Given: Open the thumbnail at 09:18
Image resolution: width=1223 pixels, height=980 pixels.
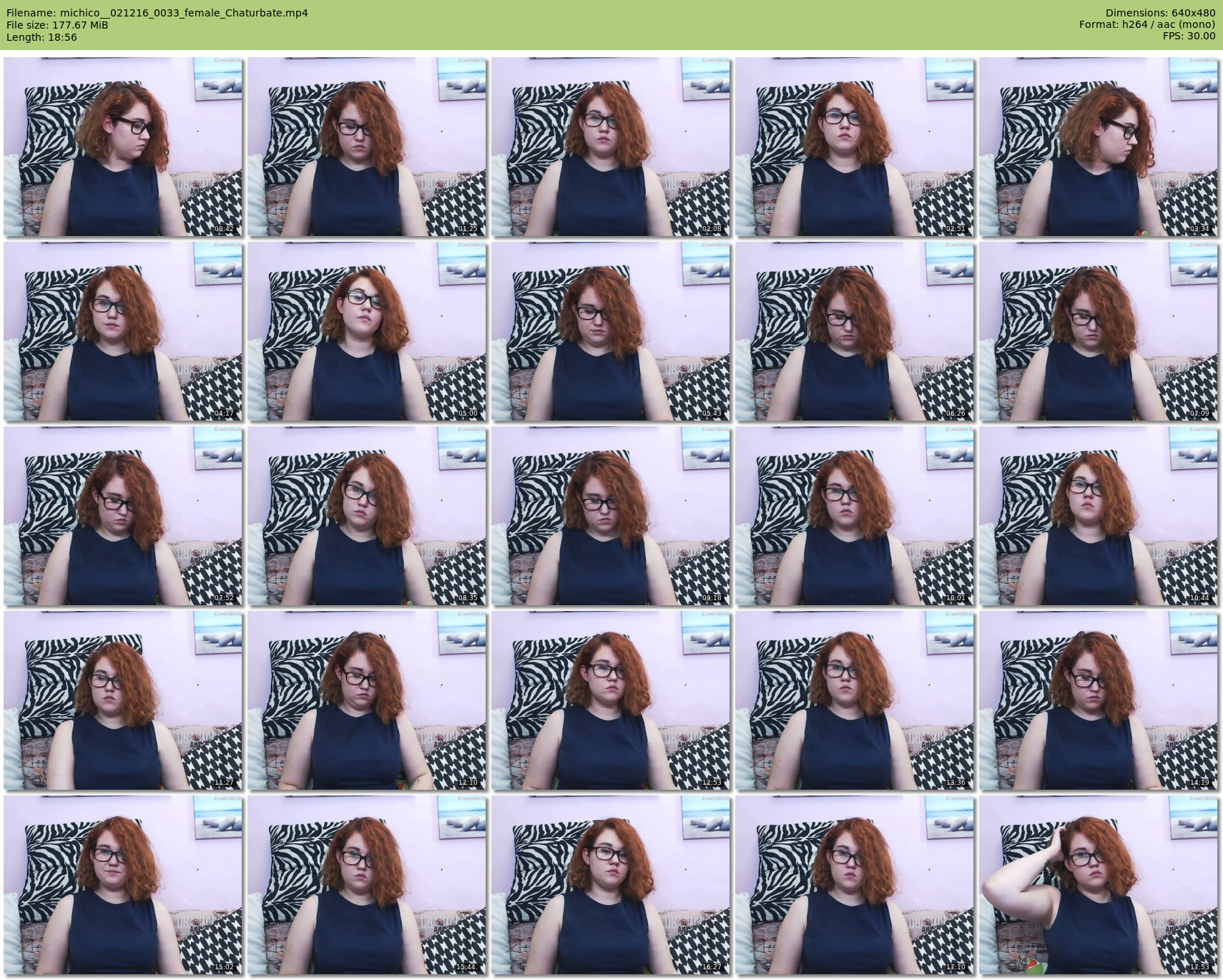Looking at the screenshot, I should pyautogui.click(x=611, y=516).
